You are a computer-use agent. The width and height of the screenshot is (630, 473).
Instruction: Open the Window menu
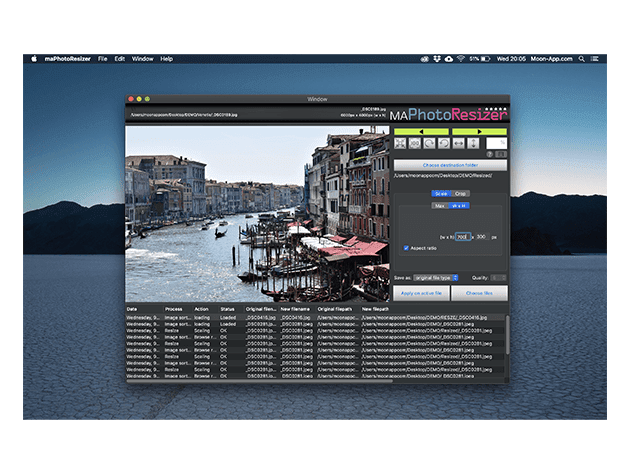tap(143, 59)
